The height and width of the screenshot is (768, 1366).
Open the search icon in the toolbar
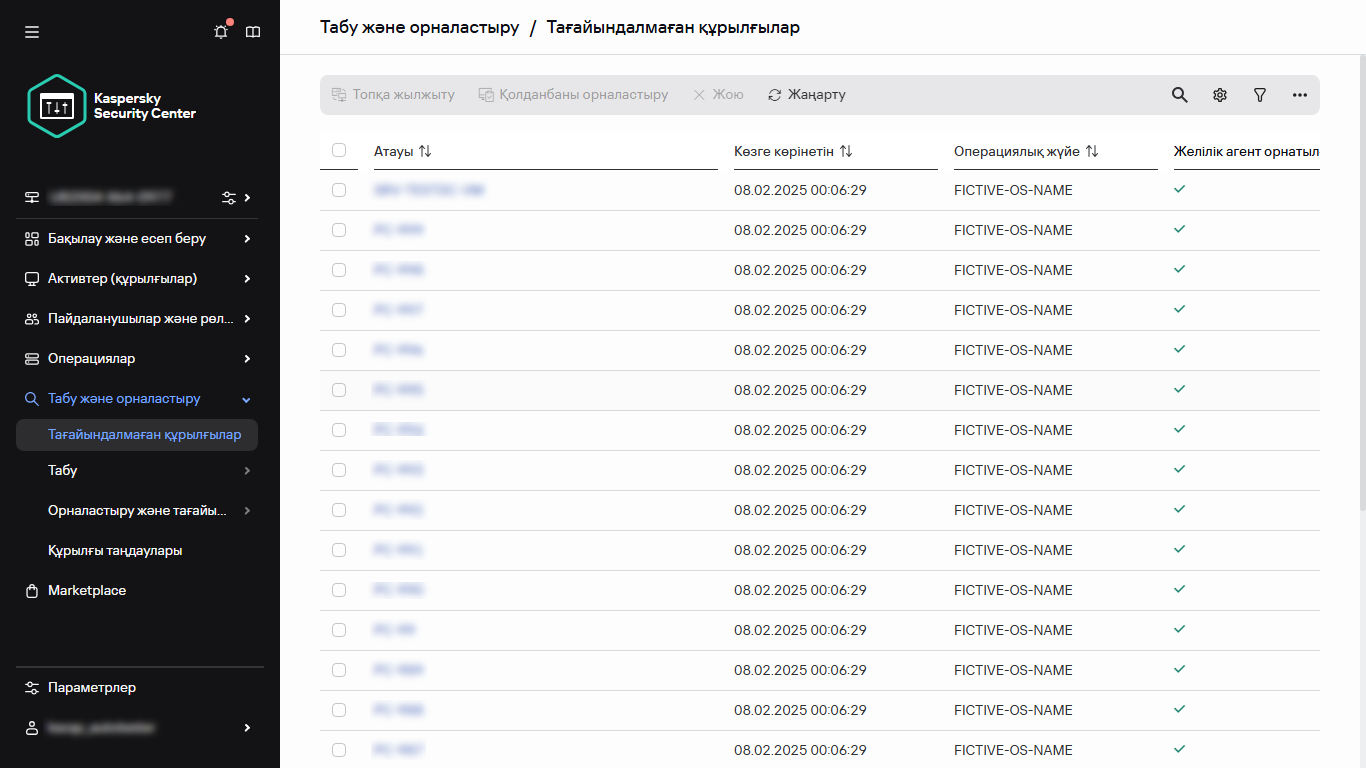pyautogui.click(x=1179, y=94)
